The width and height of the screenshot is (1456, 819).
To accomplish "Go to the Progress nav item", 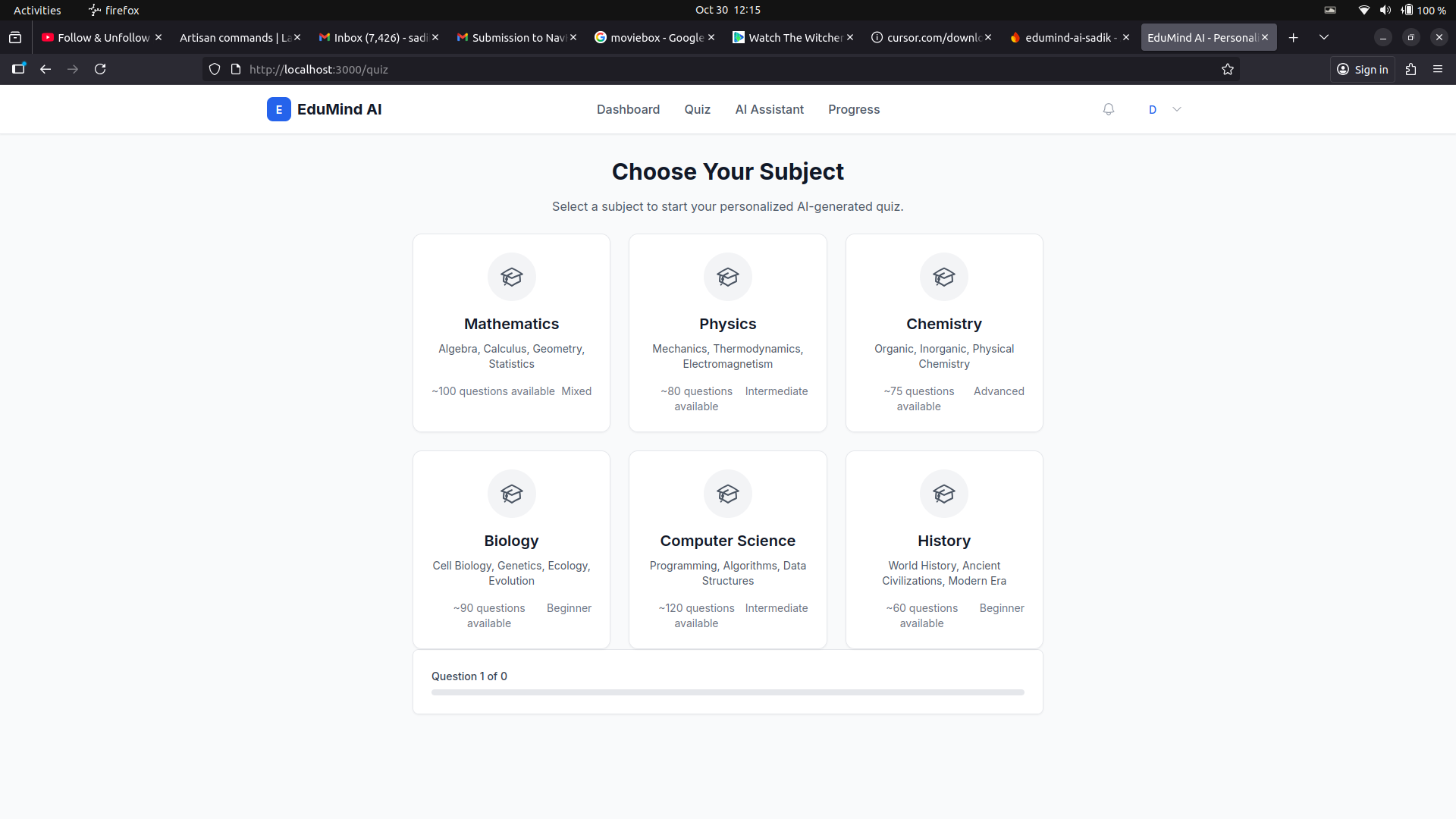I will [854, 109].
